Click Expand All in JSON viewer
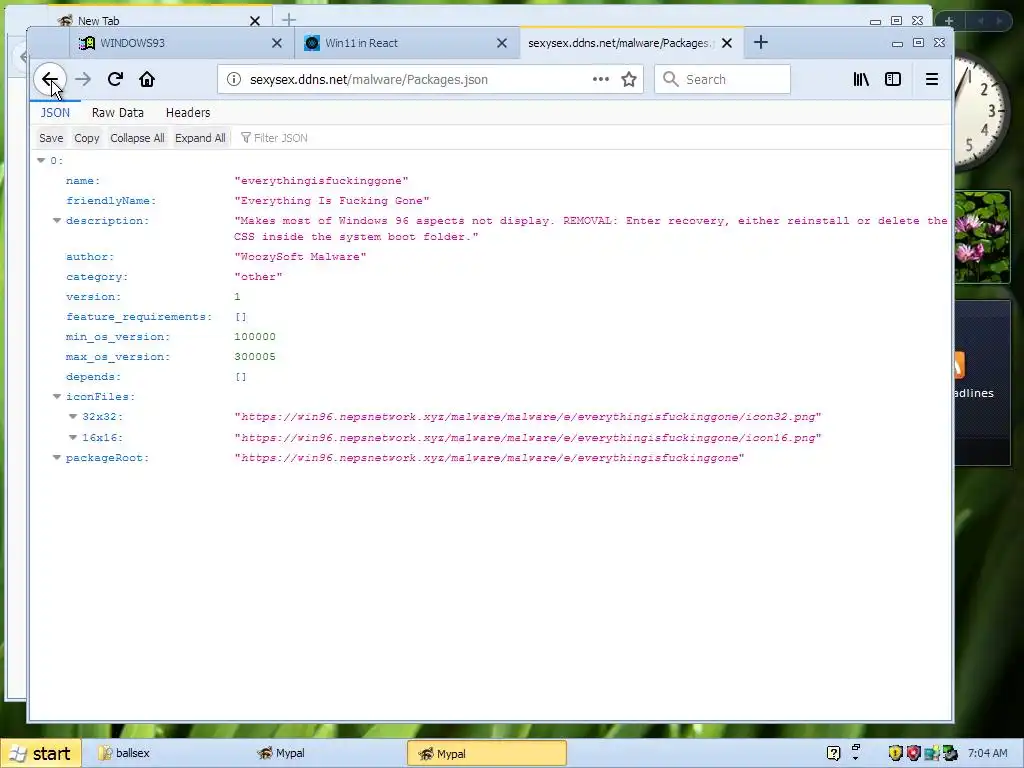Viewport: 1024px width, 768px height. [x=200, y=138]
